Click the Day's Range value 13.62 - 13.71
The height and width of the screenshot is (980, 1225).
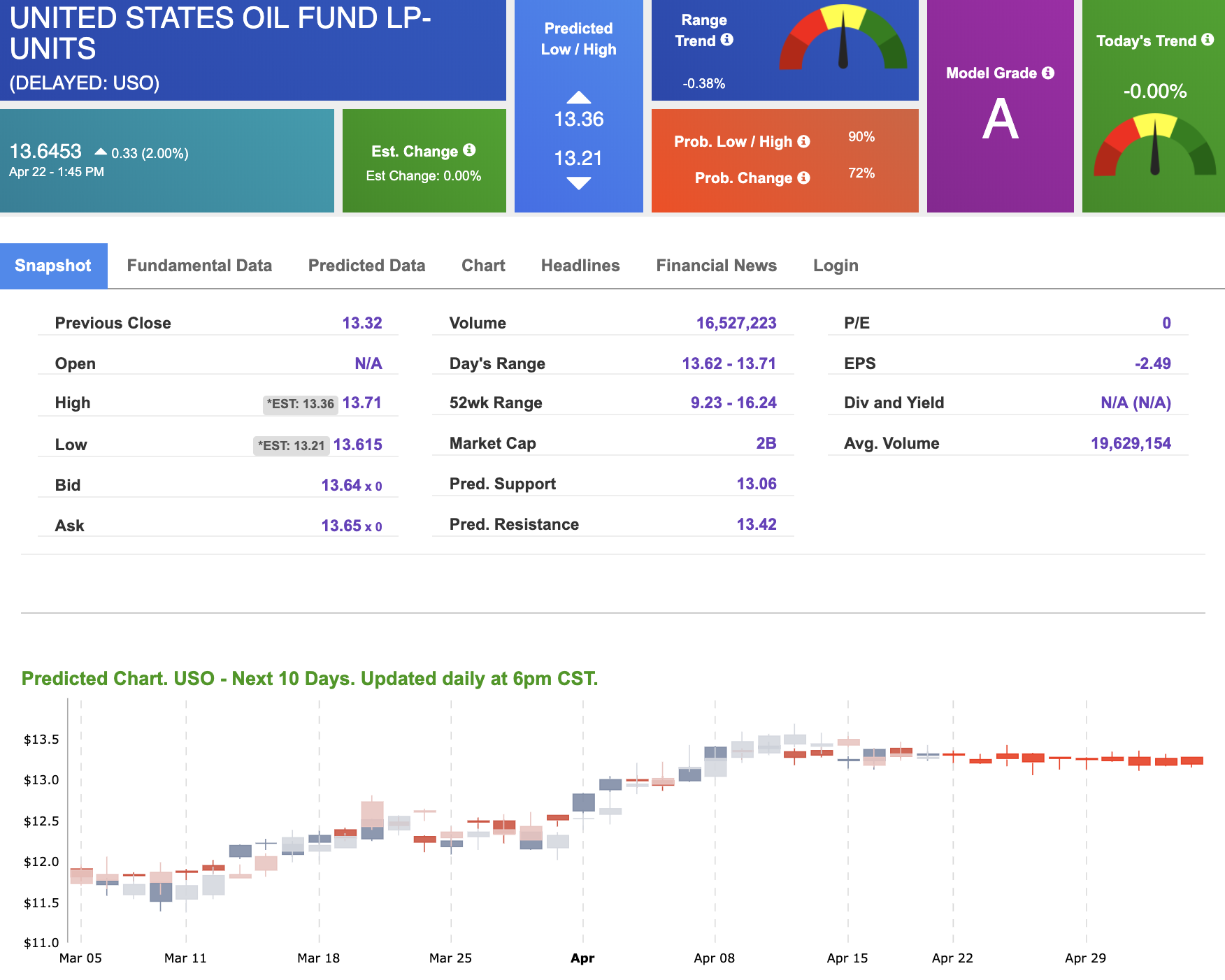tap(729, 363)
